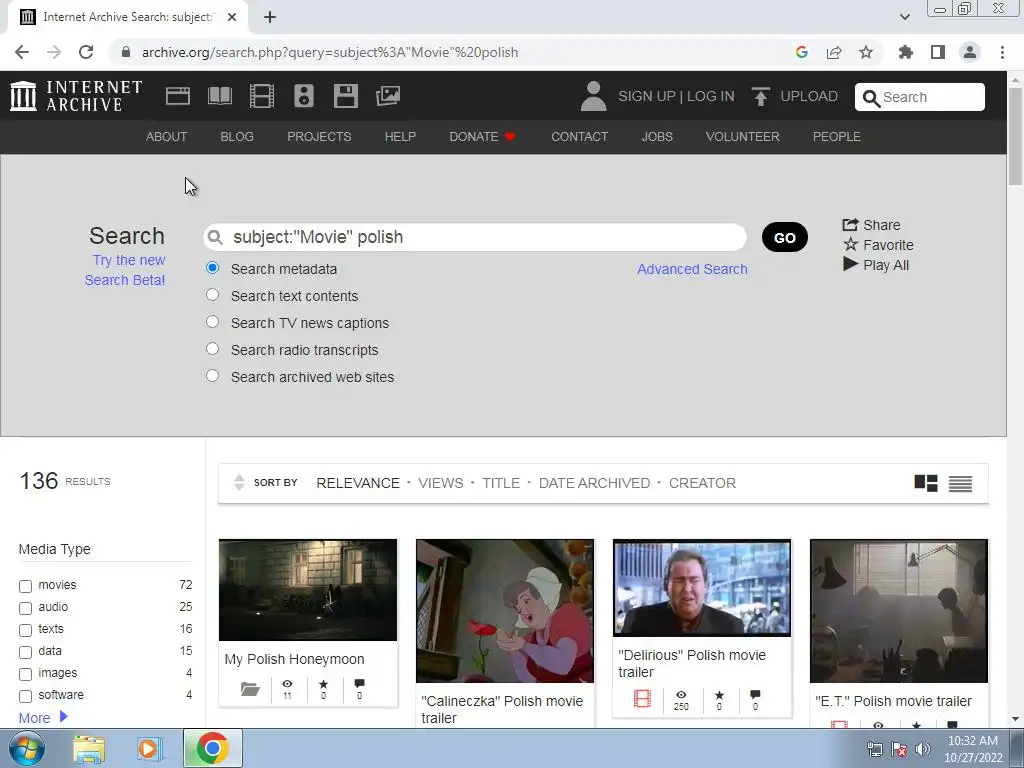Open the Chrome extensions puzzle icon
Screen dimensions: 1024x768
[x=905, y=52]
